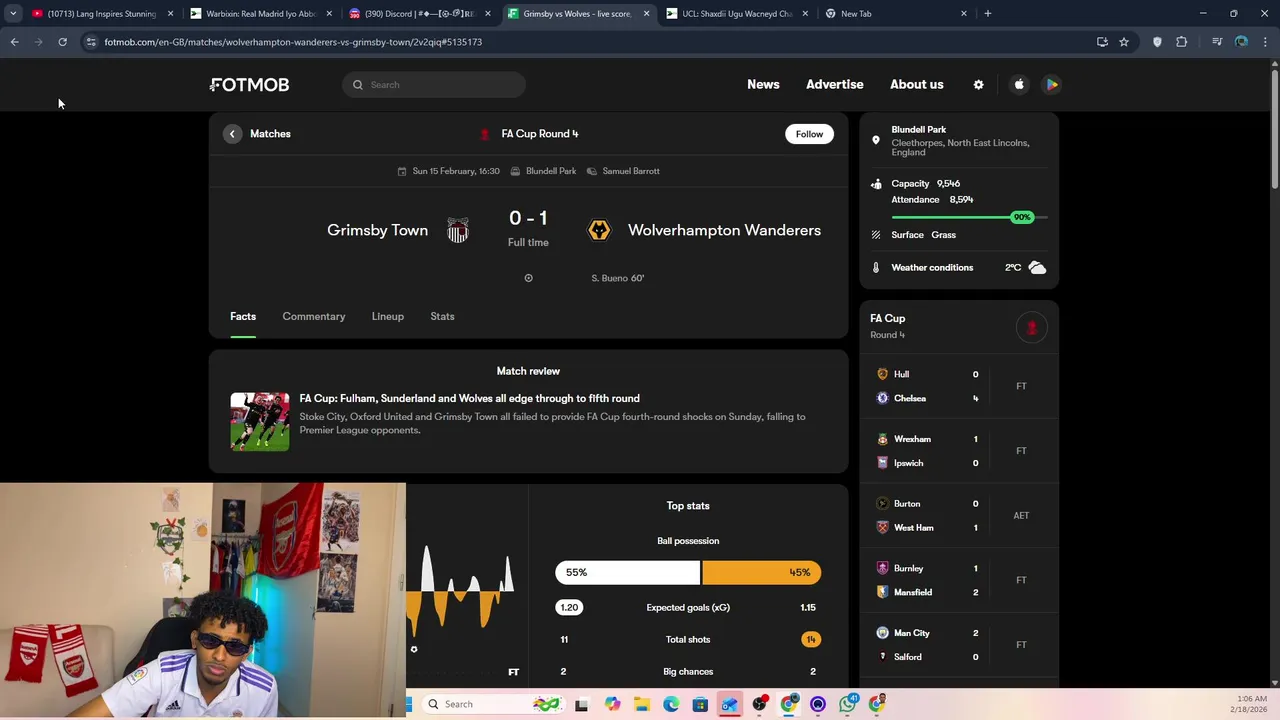1280x720 pixels.
Task: Open the FA Cup Round 4 link
Action: point(540,134)
